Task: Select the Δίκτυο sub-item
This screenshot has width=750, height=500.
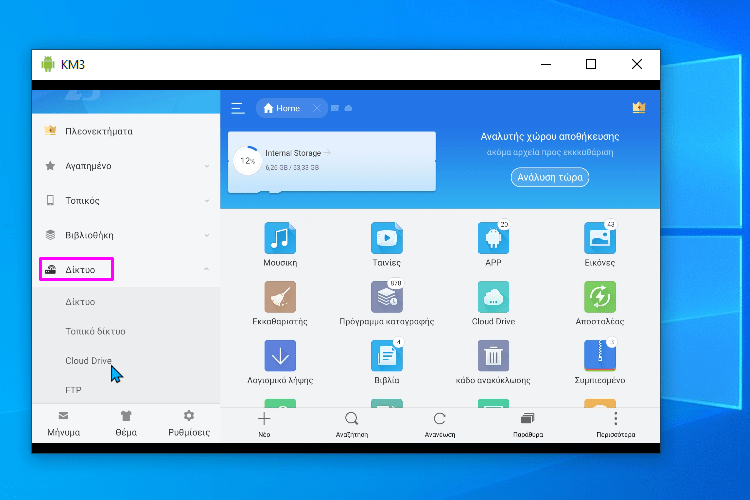Action: 80,302
